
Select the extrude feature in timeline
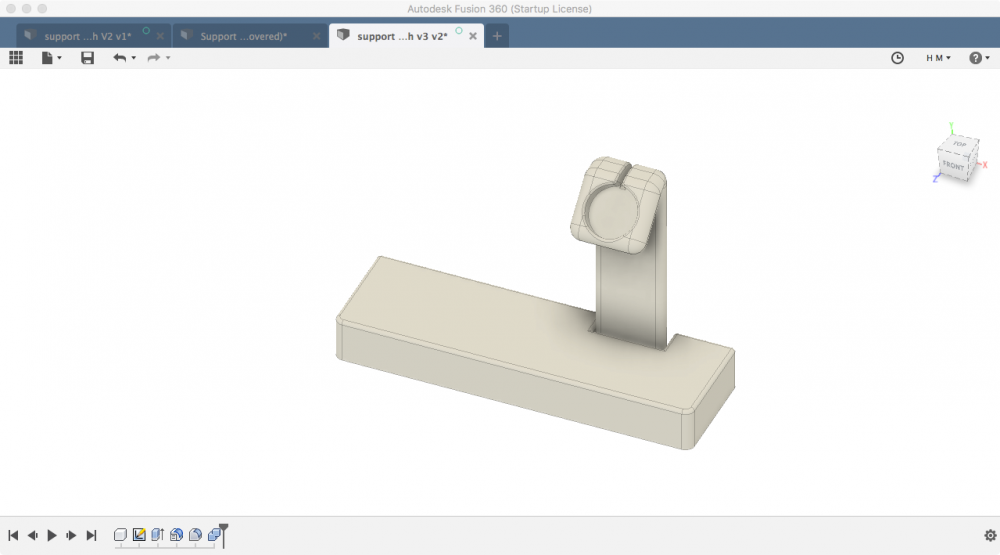coord(158,535)
